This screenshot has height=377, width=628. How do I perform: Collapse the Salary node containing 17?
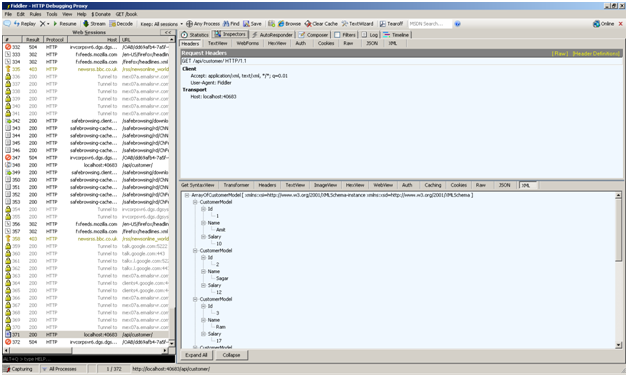tap(203, 334)
